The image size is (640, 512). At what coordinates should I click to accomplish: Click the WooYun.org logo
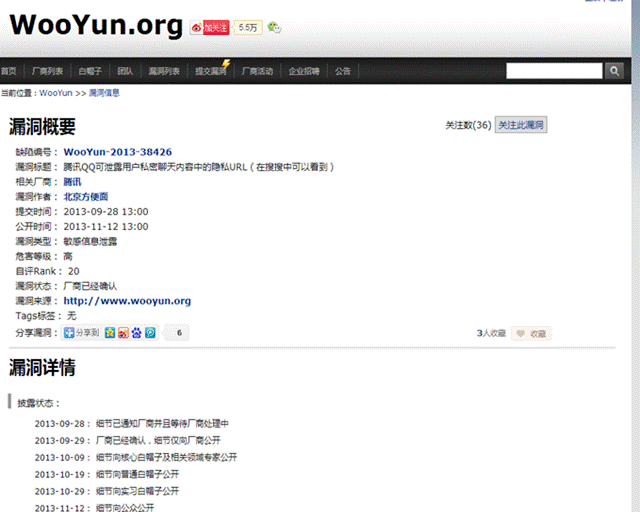pos(96,25)
